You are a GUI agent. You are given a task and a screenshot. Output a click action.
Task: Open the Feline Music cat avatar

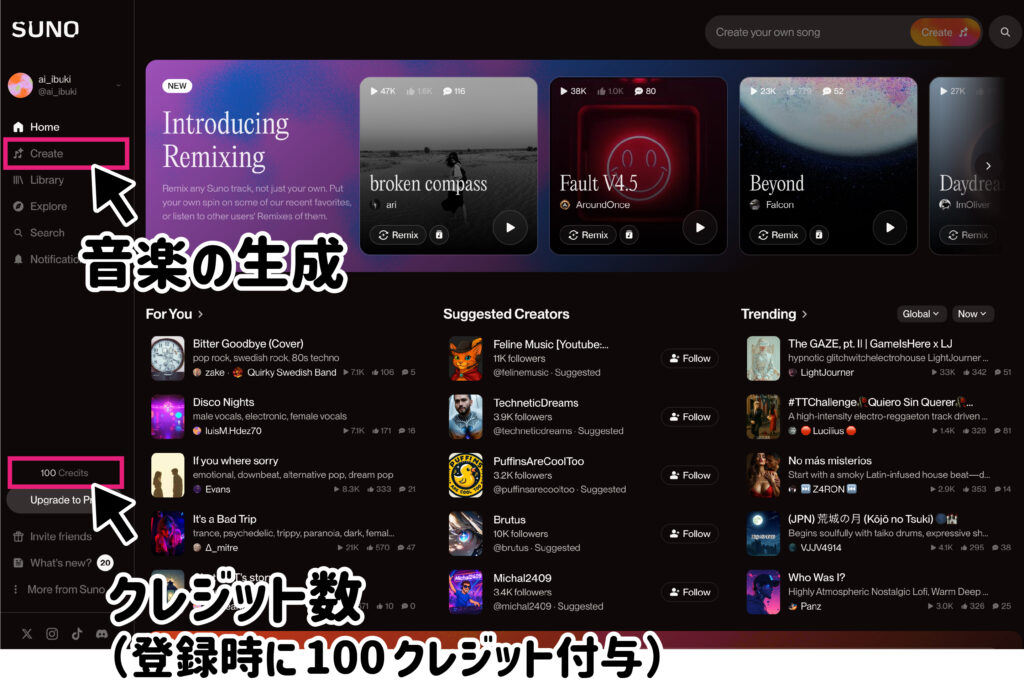(x=466, y=358)
